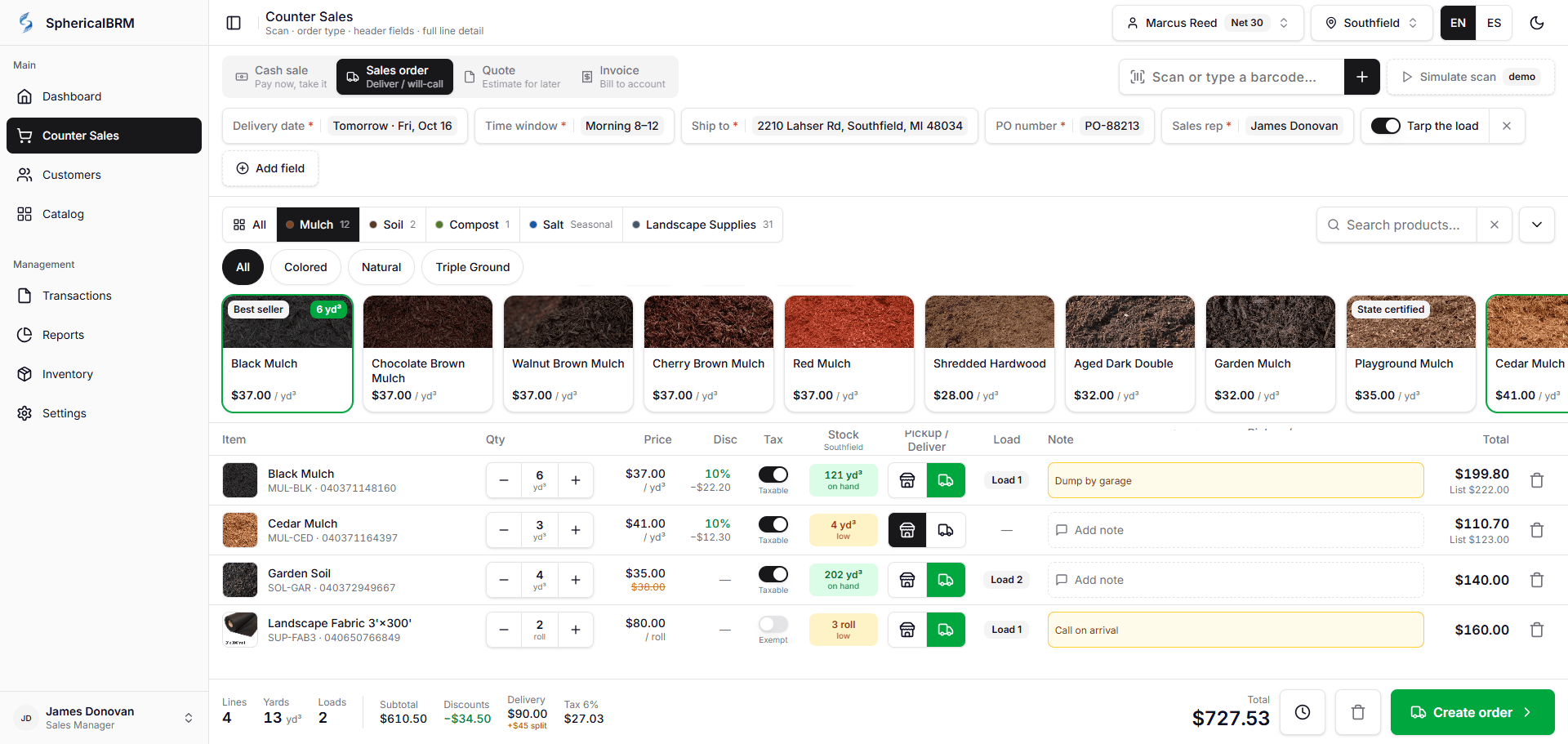Open Inventory in the sidebar
Image resolution: width=1568 pixels, height=744 pixels.
point(104,374)
